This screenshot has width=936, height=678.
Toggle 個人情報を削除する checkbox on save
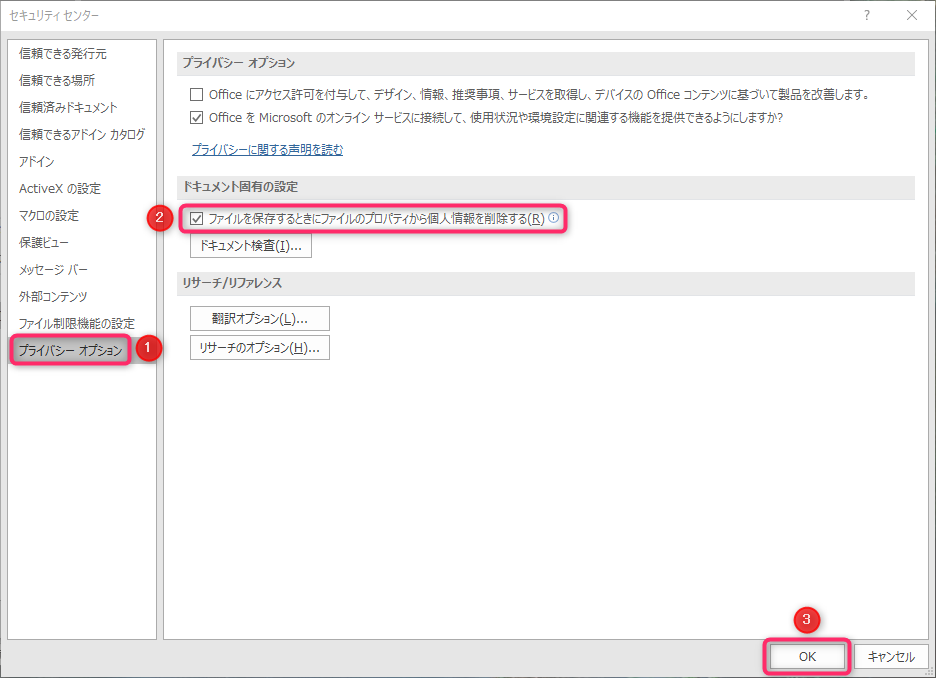point(196,219)
